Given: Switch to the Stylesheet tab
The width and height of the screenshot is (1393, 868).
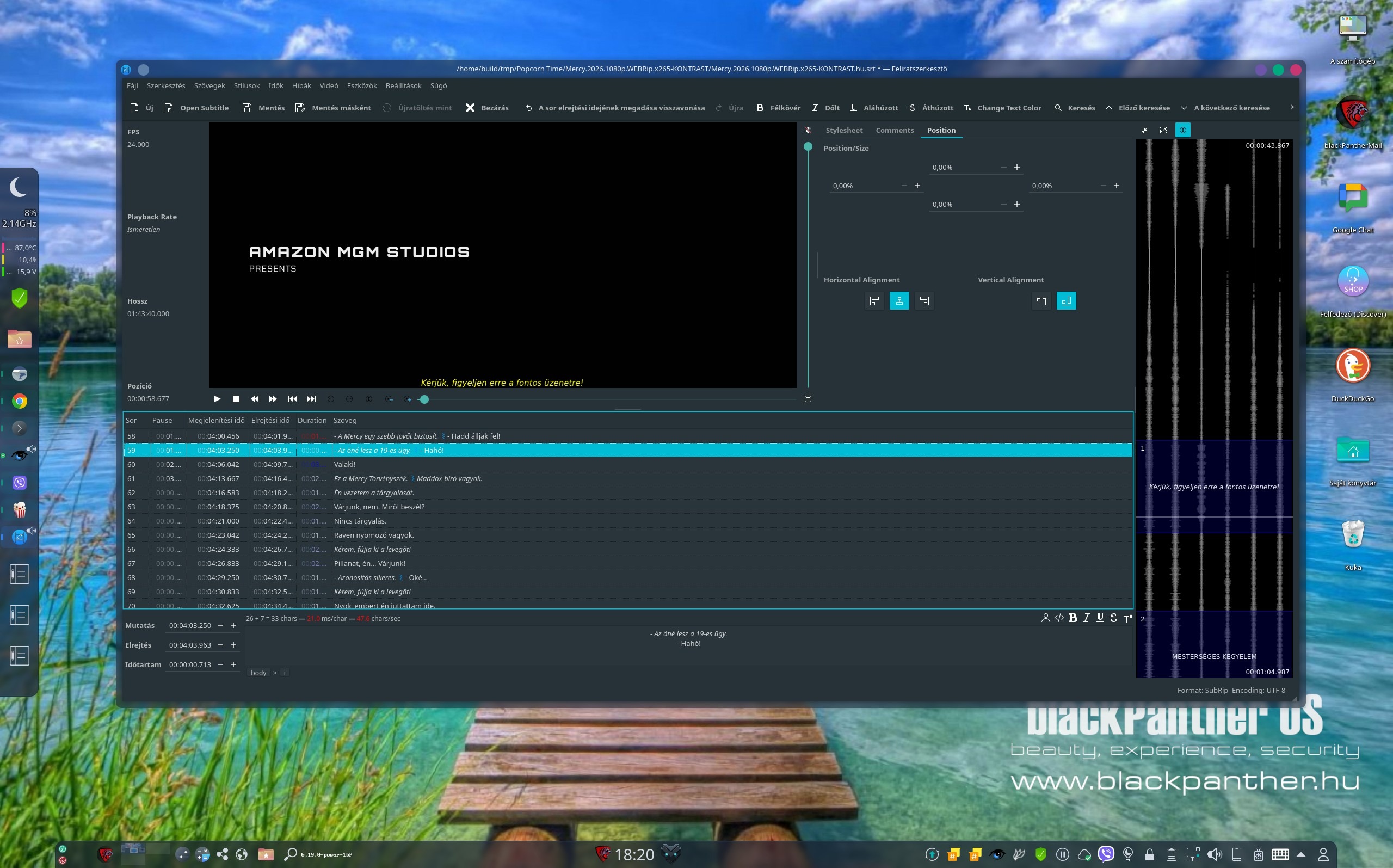Looking at the screenshot, I should click(844, 130).
